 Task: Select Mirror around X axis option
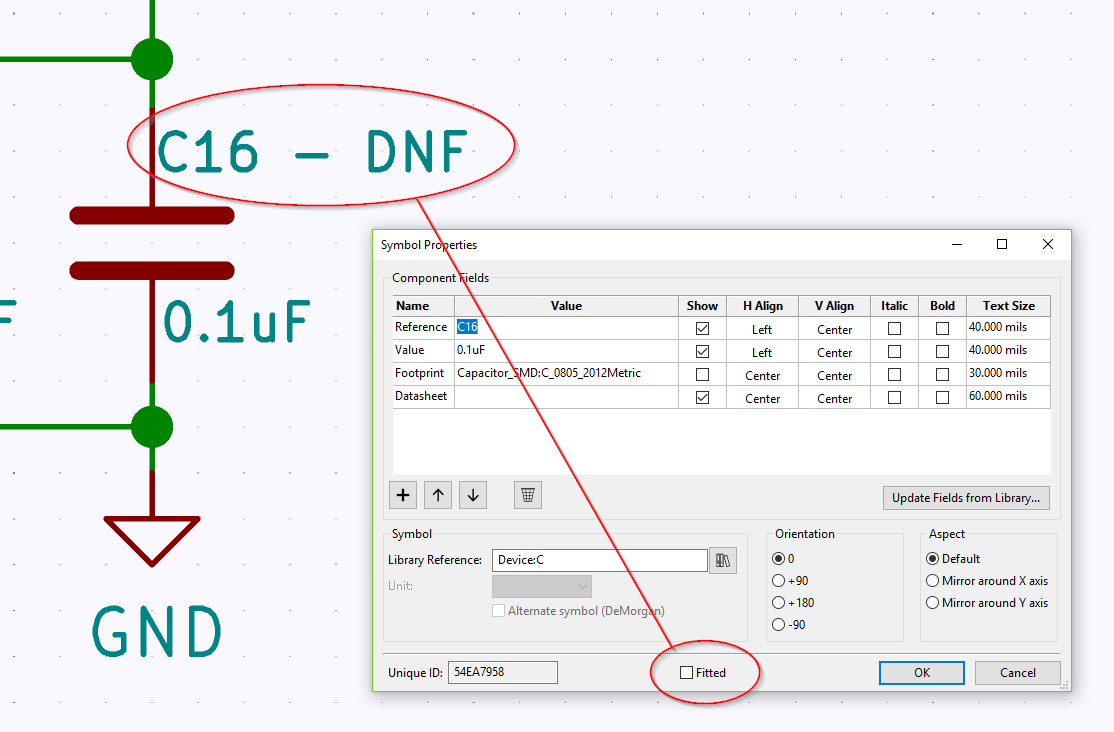click(933, 581)
